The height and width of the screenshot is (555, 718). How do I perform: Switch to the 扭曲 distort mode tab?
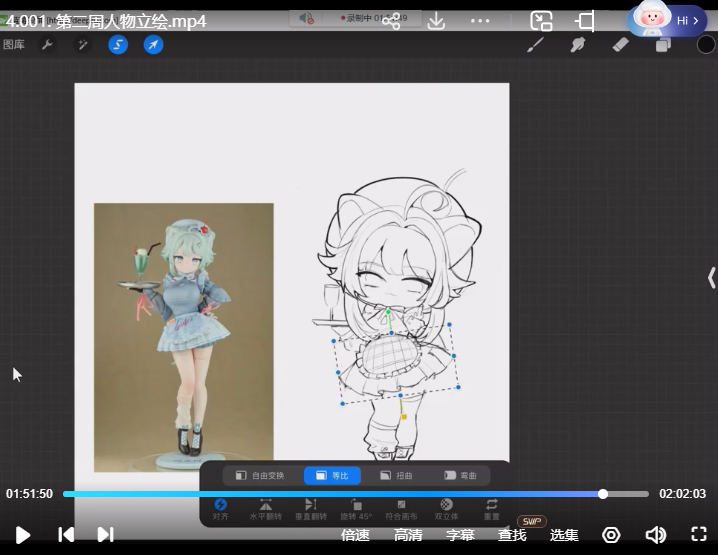click(396, 475)
